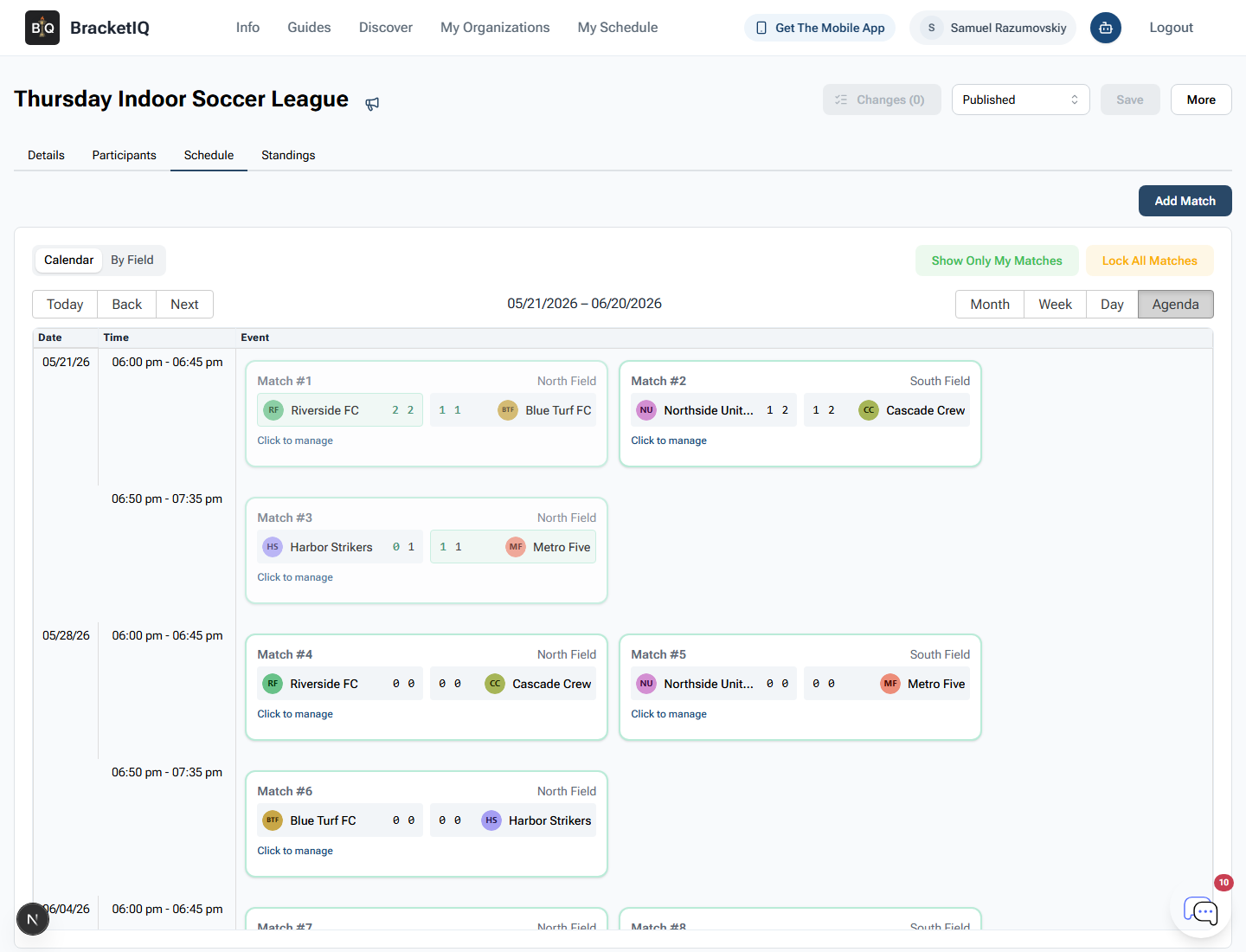The height and width of the screenshot is (952, 1246).
Task: Select the Week calendar view
Action: click(1056, 305)
